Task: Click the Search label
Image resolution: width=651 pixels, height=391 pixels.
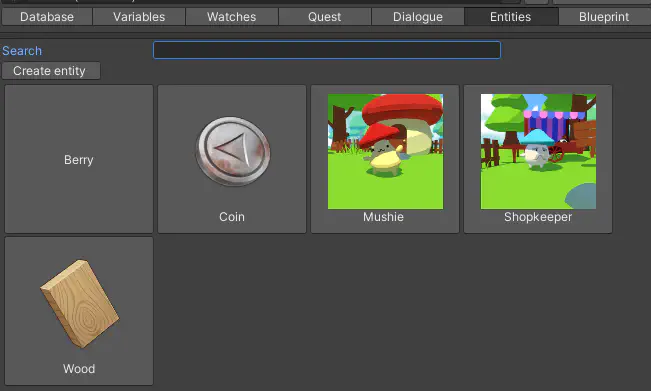Action: 22,51
